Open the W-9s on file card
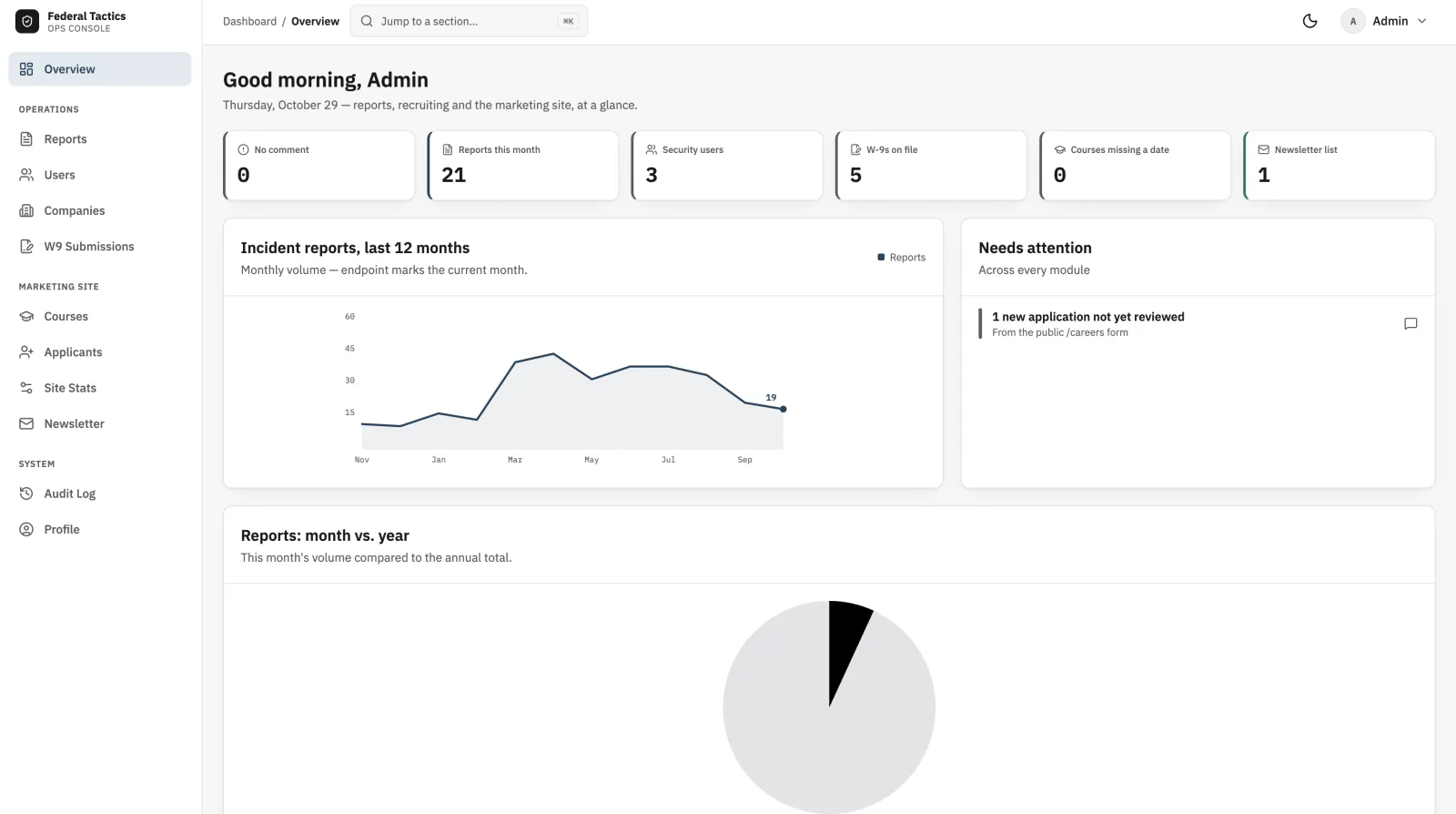The width and height of the screenshot is (1456, 814). 931,166
